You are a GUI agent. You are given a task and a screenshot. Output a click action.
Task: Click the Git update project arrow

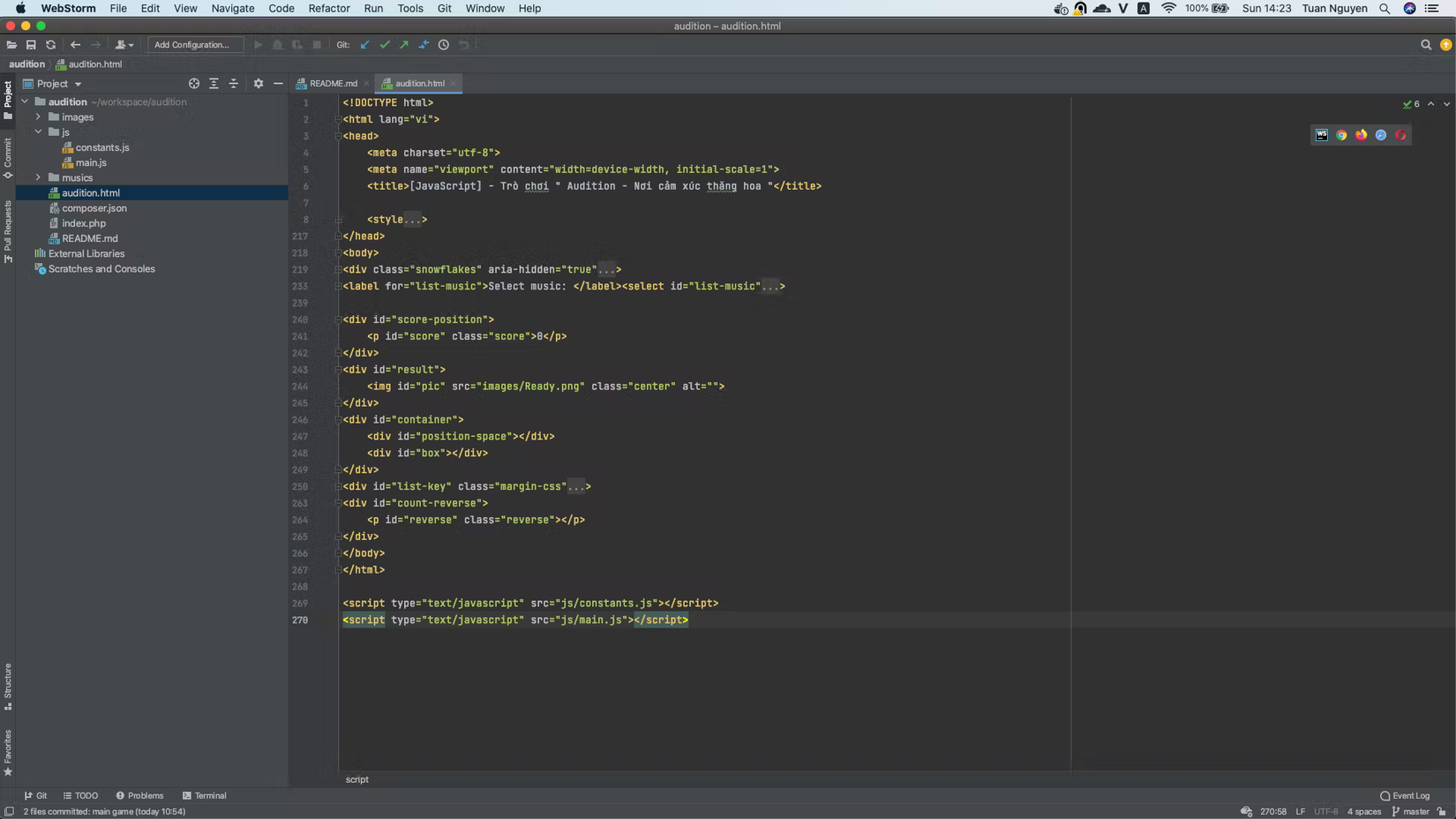click(x=364, y=45)
